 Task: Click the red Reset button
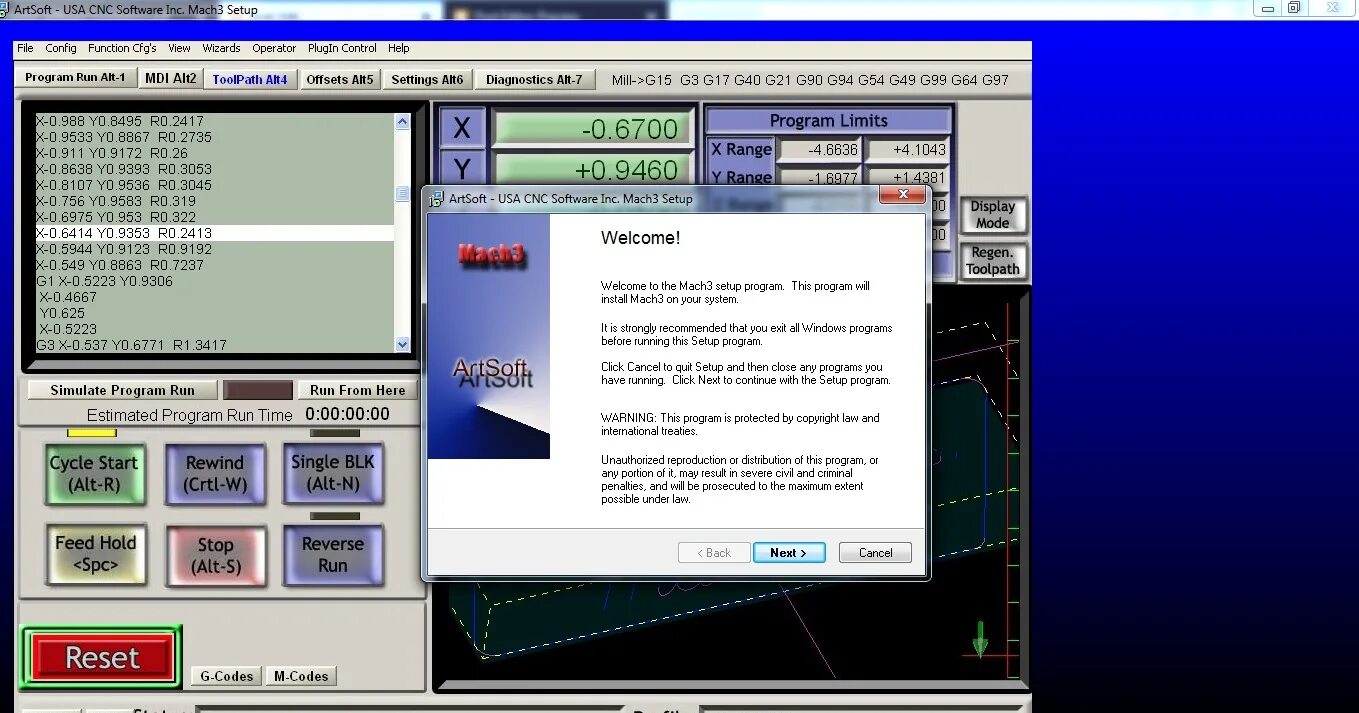coord(101,658)
